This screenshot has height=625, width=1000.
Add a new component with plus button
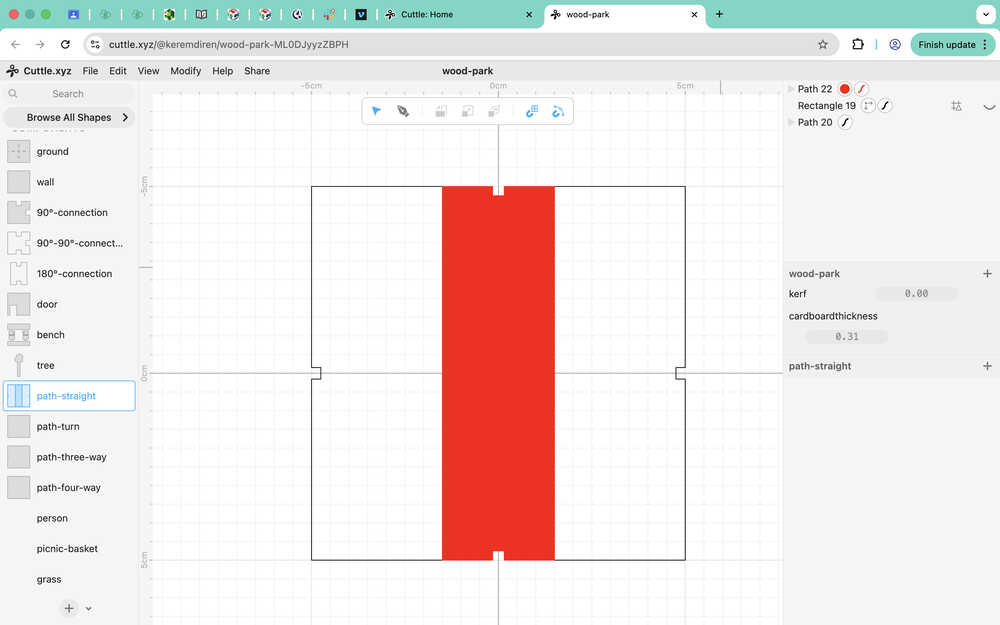69,608
